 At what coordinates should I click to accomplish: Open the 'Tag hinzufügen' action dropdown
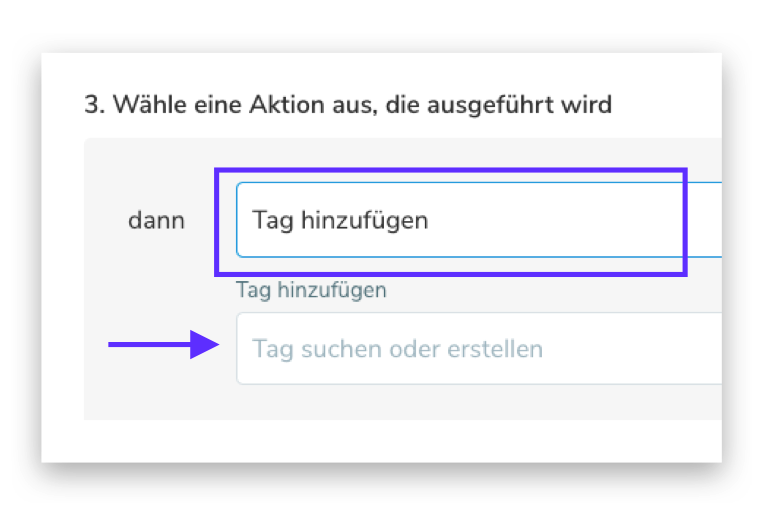tap(478, 220)
